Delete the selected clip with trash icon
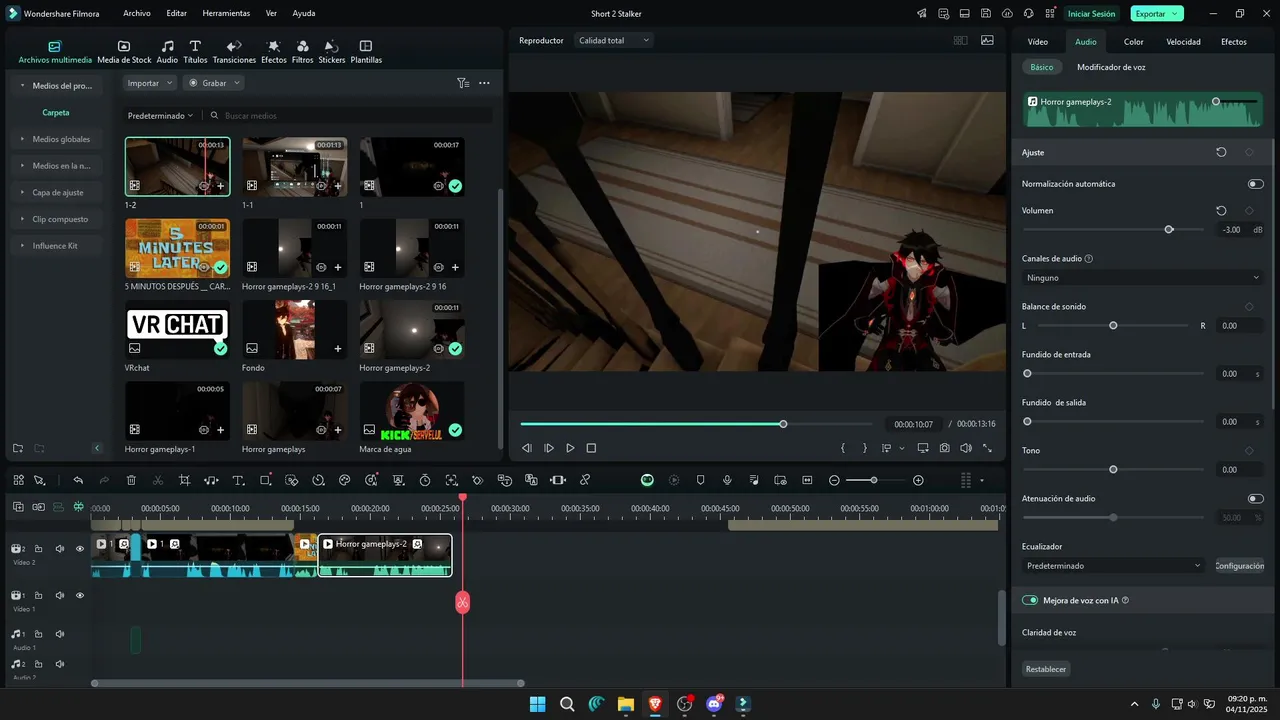 coord(131,481)
